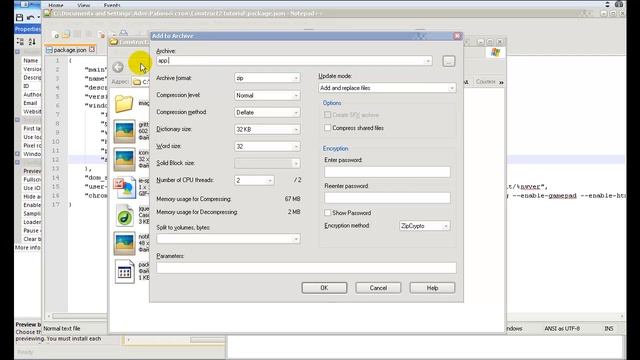The image size is (640, 360).
Task: Open the Events ribbon tab
Action: click(112, 5)
